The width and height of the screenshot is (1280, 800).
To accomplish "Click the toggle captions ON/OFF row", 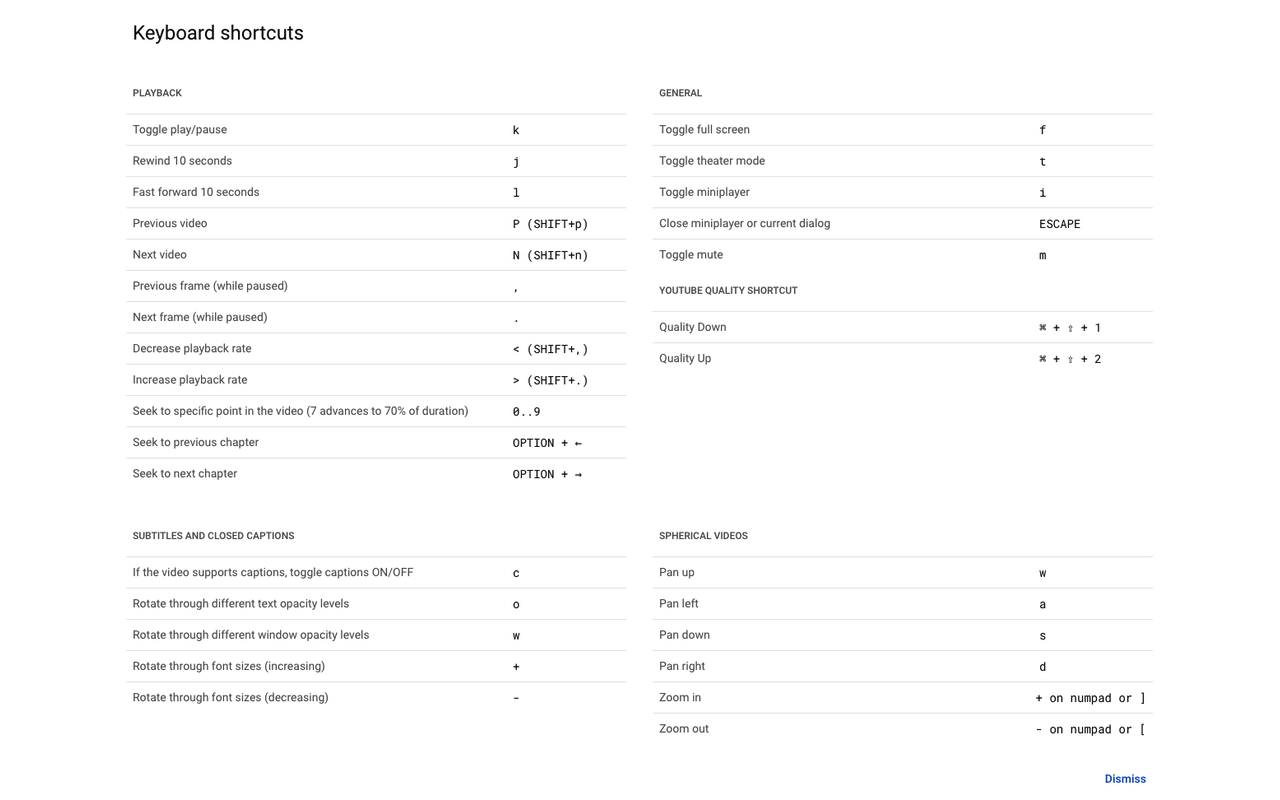I will click(376, 573).
